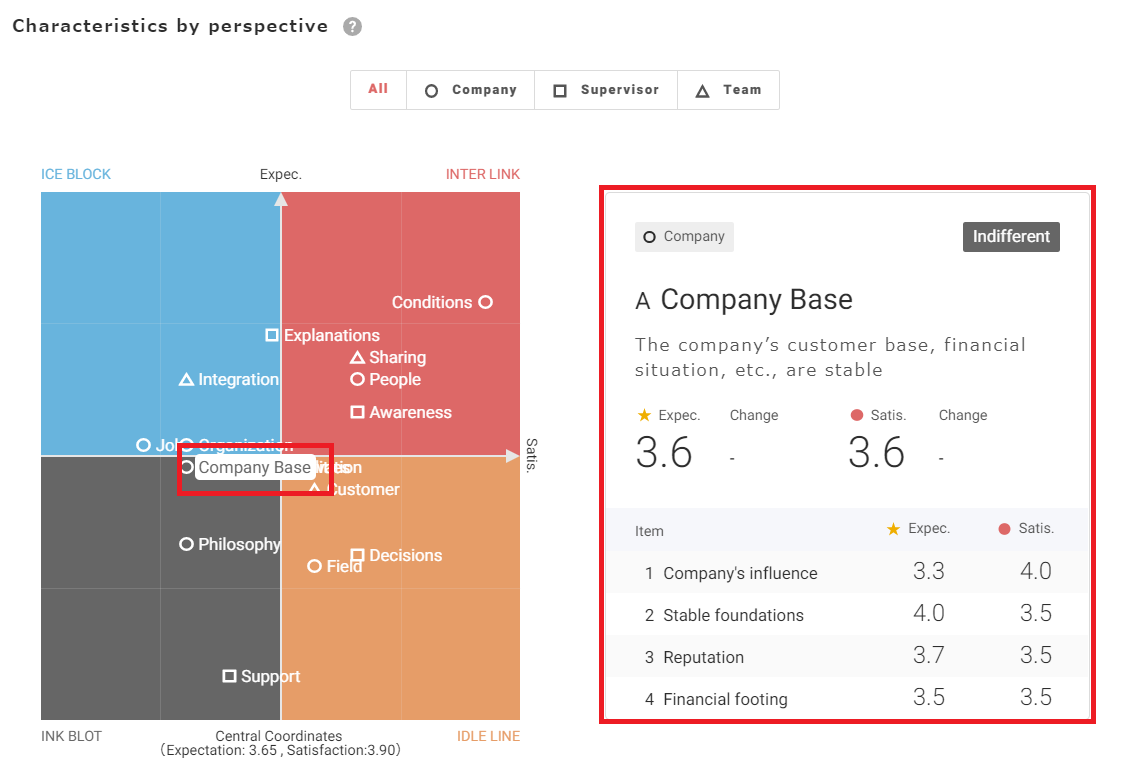The height and width of the screenshot is (783, 1123).
Task: Select the Reputation item row
Action: click(x=847, y=657)
